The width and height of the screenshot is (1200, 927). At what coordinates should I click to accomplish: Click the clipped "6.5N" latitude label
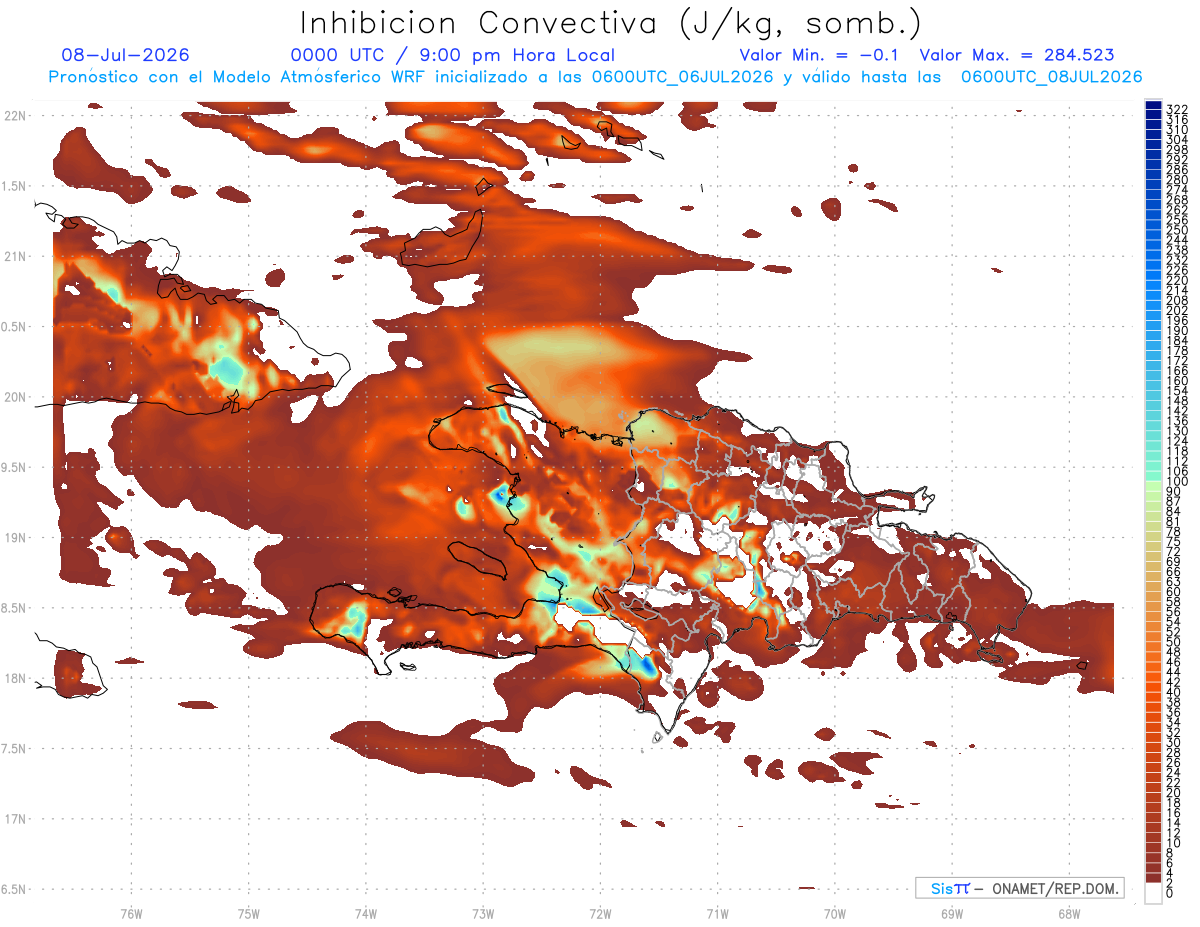tap(14, 890)
